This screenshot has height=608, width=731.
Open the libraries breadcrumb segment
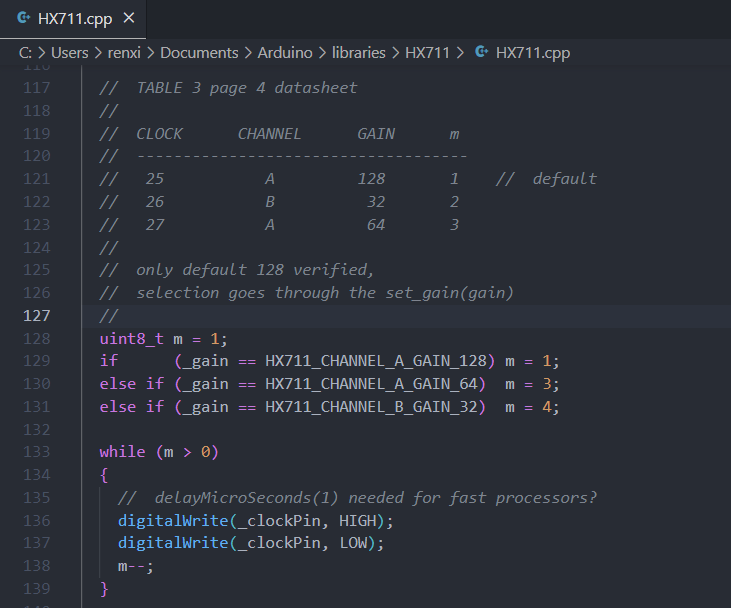coord(359,53)
